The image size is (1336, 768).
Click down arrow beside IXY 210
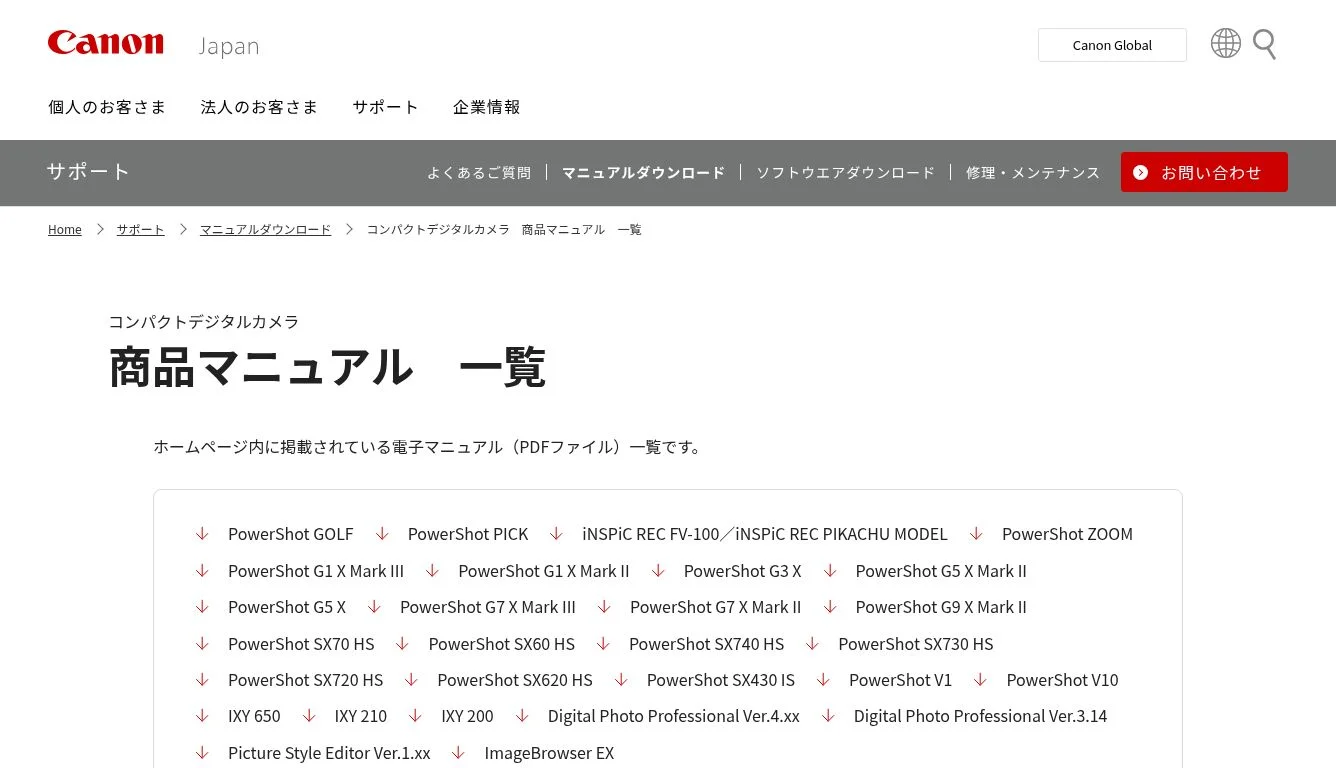coord(309,716)
